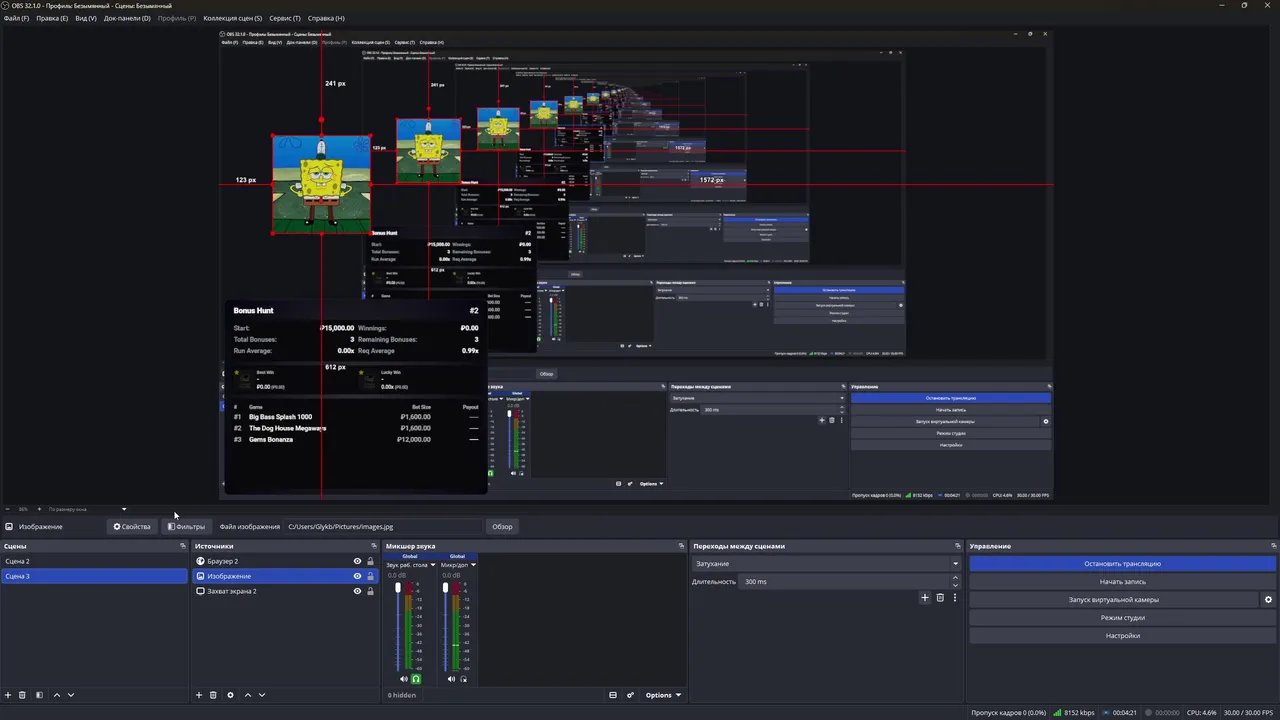The height and width of the screenshot is (720, 1280).
Task: Open virtual camera settings gear
Action: pos(1268,600)
